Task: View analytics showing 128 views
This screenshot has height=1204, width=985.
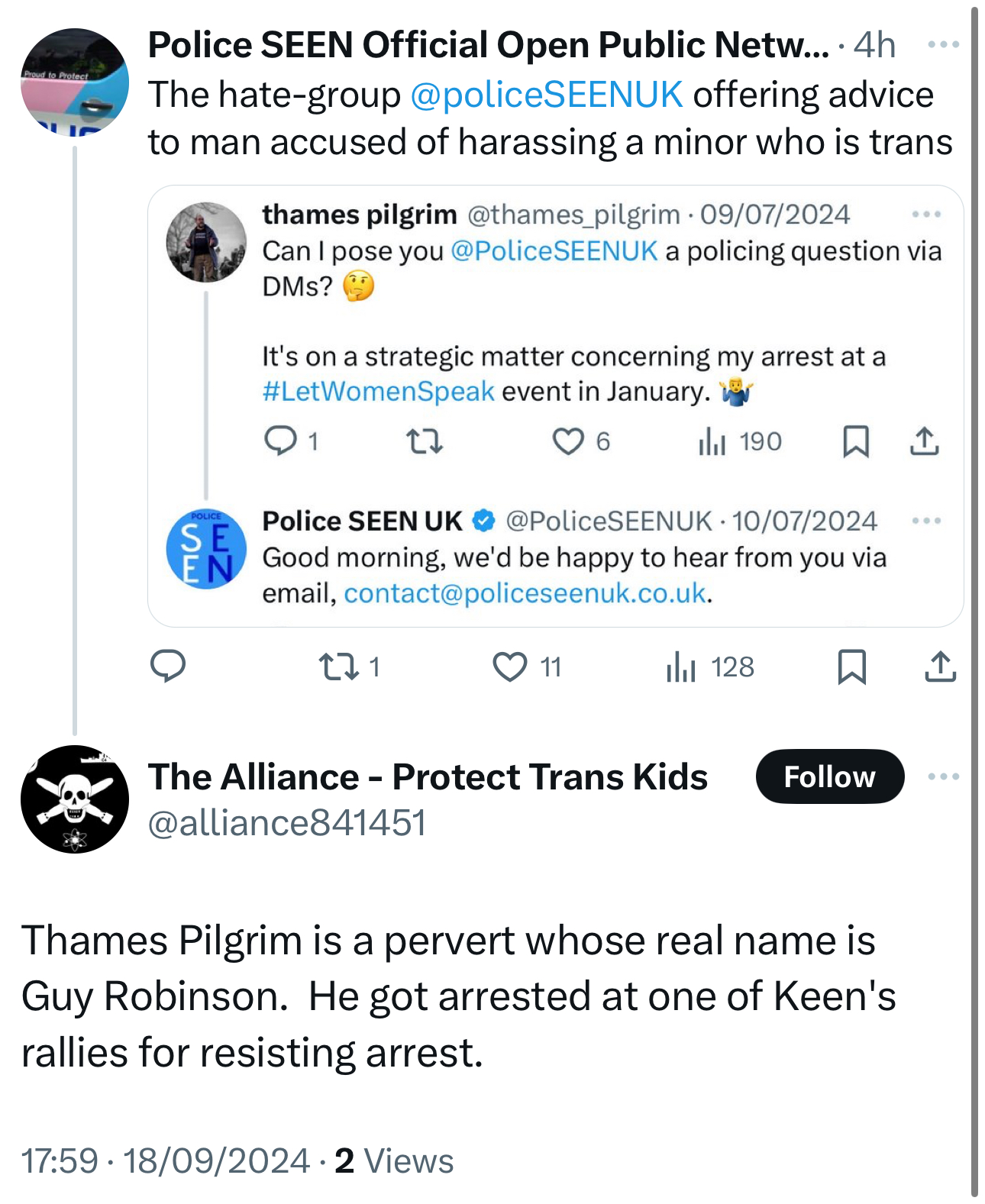Action: 681,667
